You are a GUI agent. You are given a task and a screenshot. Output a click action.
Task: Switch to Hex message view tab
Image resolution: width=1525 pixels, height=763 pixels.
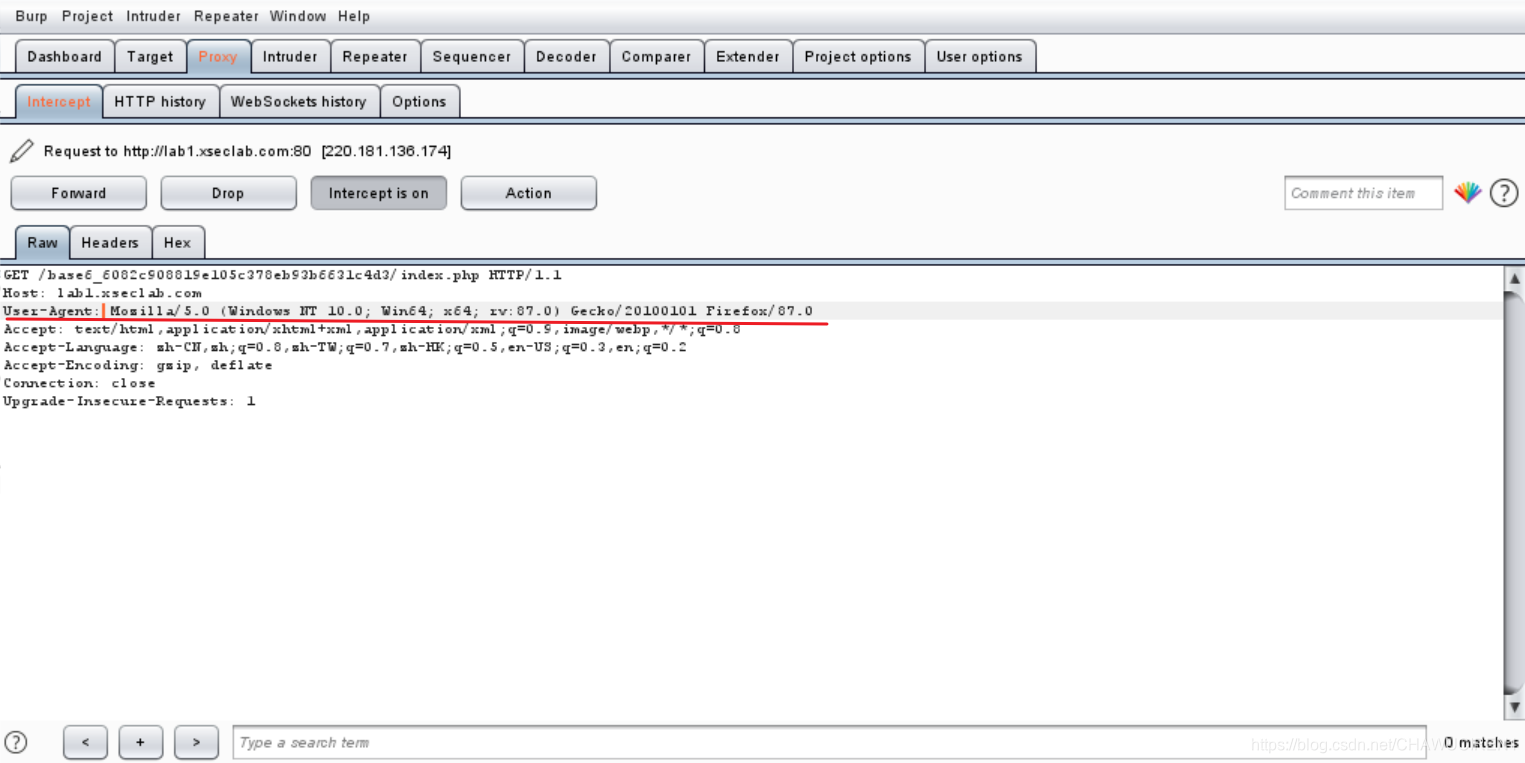click(x=177, y=242)
